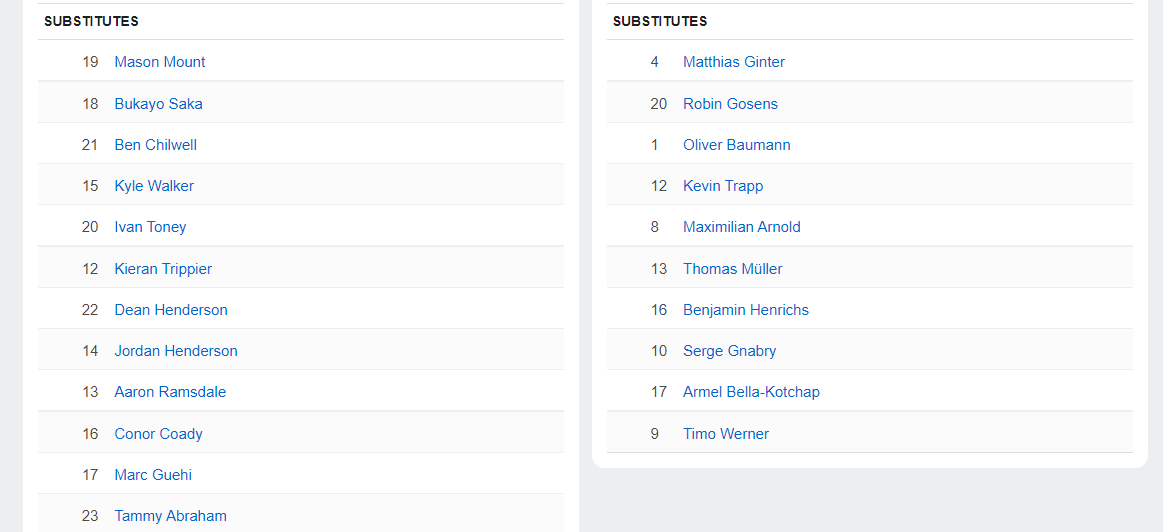Open Mason Mount's player page
The width and height of the screenshot is (1163, 532).
click(159, 62)
